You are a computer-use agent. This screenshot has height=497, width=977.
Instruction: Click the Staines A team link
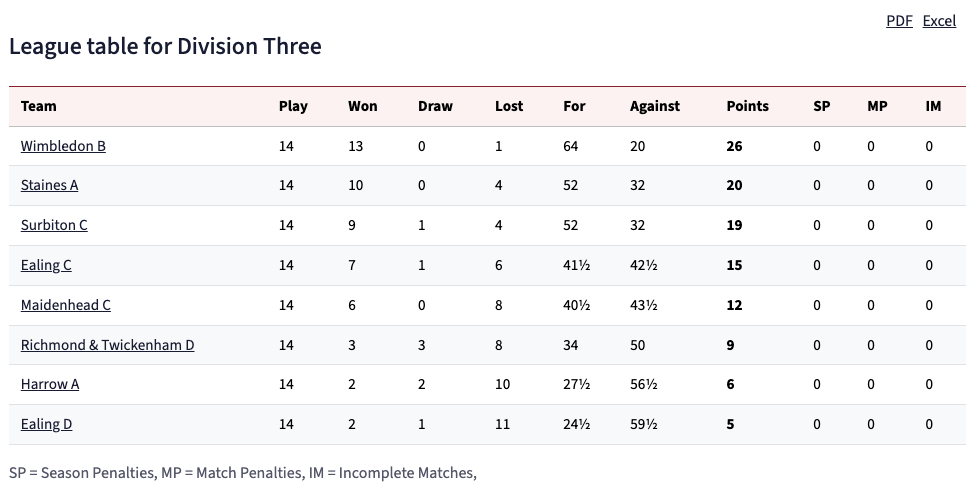[x=49, y=185]
